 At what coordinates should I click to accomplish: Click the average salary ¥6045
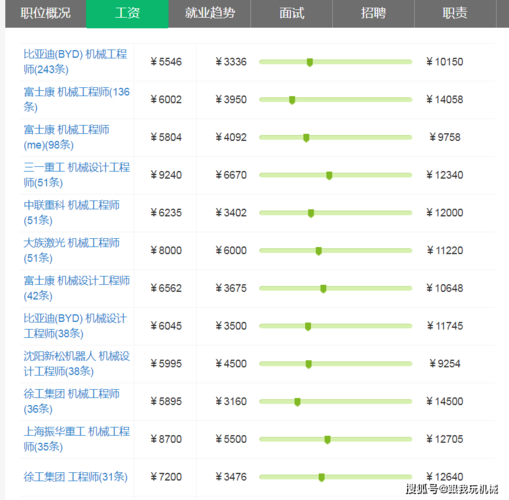[x=166, y=326]
